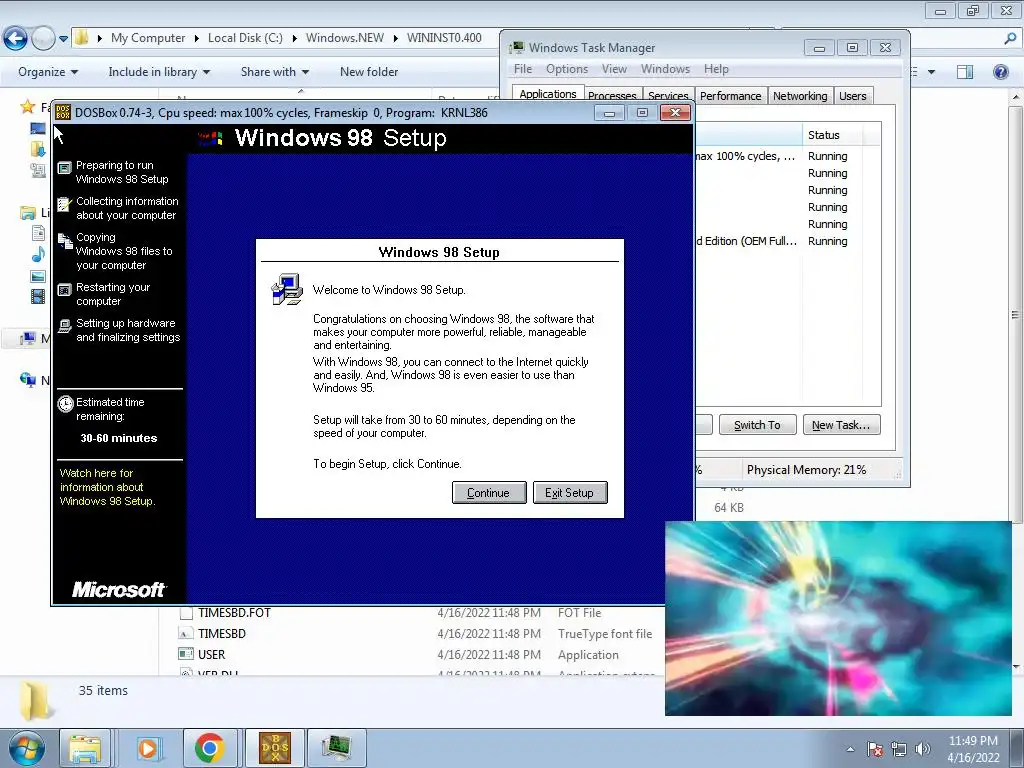Image resolution: width=1024 pixels, height=768 pixels.
Task: Toggle the Explorer preview pane icon
Action: click(965, 72)
